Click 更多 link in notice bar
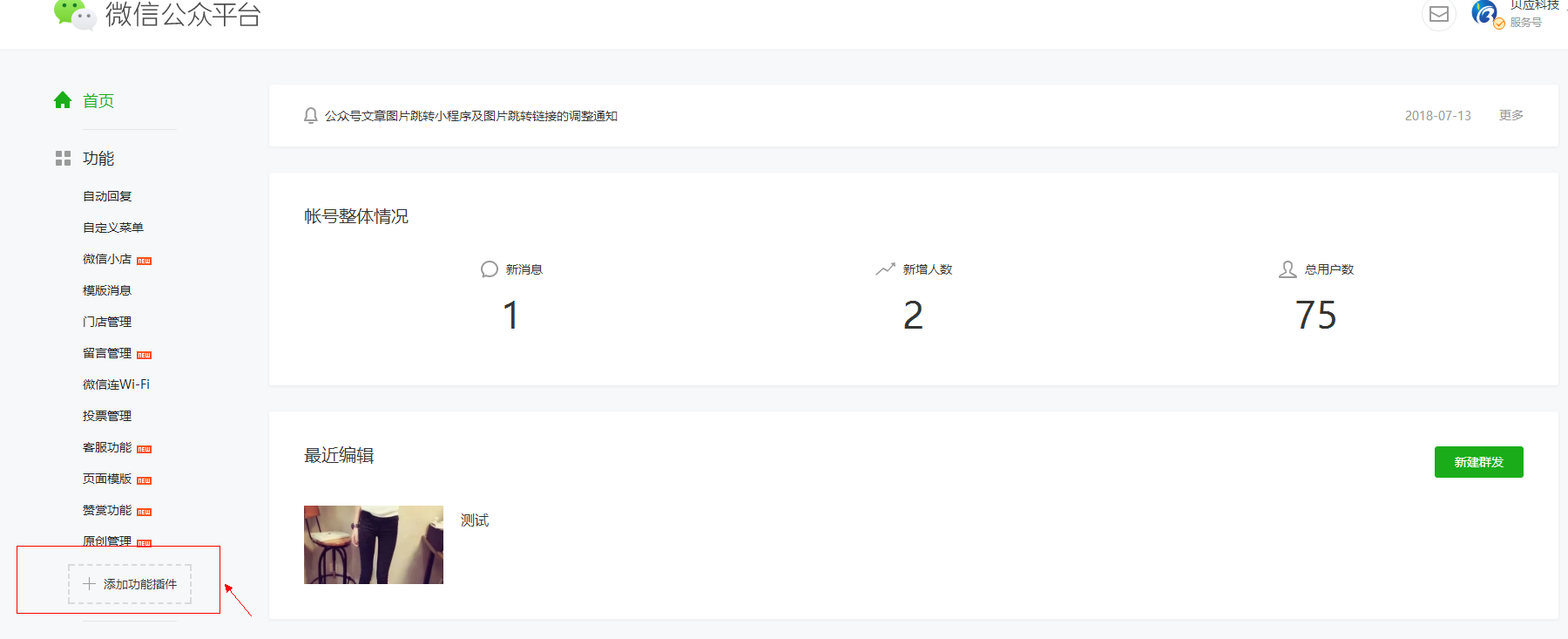The height and width of the screenshot is (639, 1568). (1511, 115)
